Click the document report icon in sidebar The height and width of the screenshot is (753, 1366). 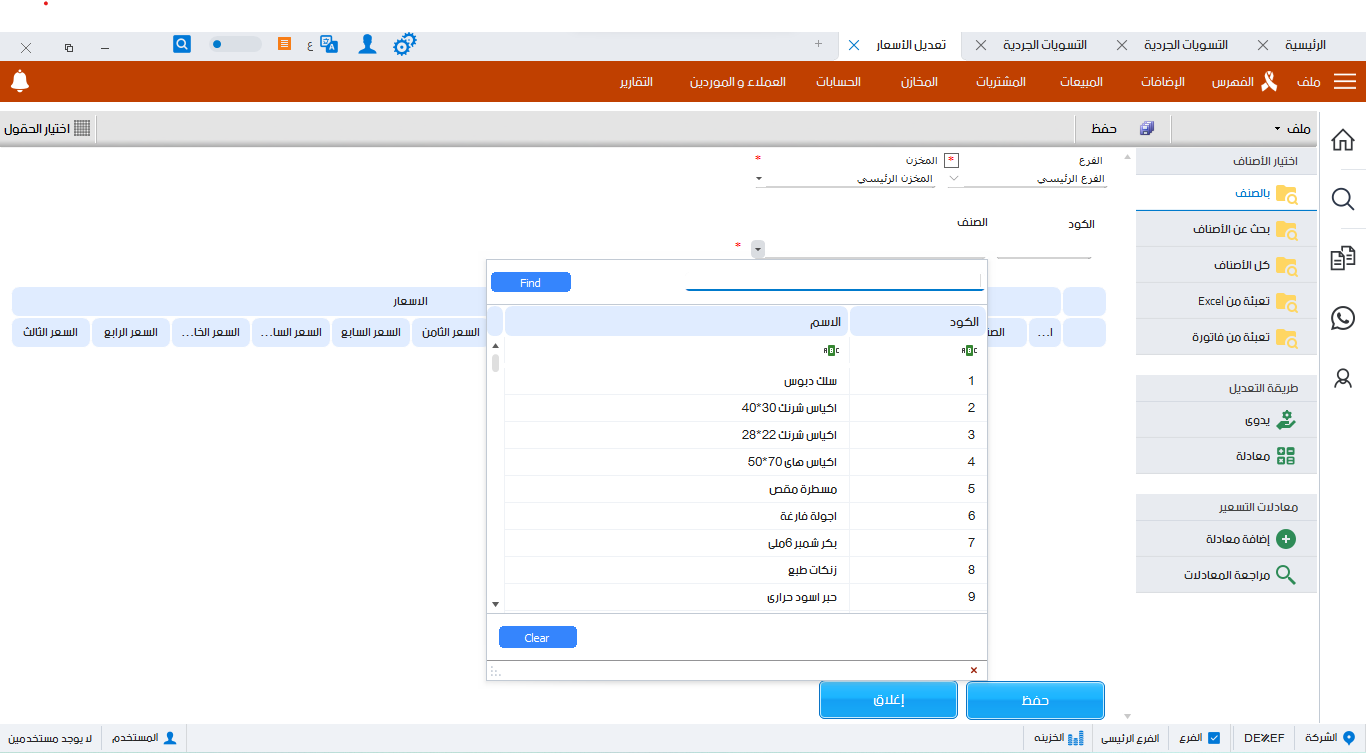[1343, 259]
